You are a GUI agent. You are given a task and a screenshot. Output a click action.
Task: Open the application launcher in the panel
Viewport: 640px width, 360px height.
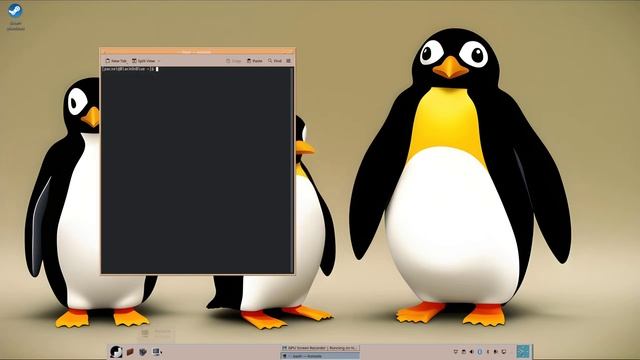(x=116, y=351)
